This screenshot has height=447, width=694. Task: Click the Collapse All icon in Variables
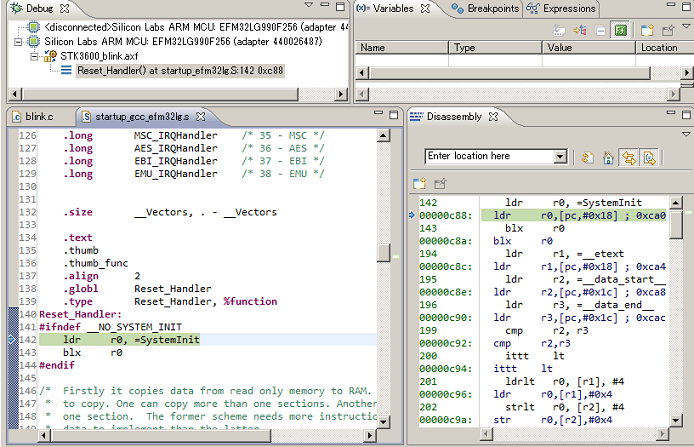coord(600,30)
